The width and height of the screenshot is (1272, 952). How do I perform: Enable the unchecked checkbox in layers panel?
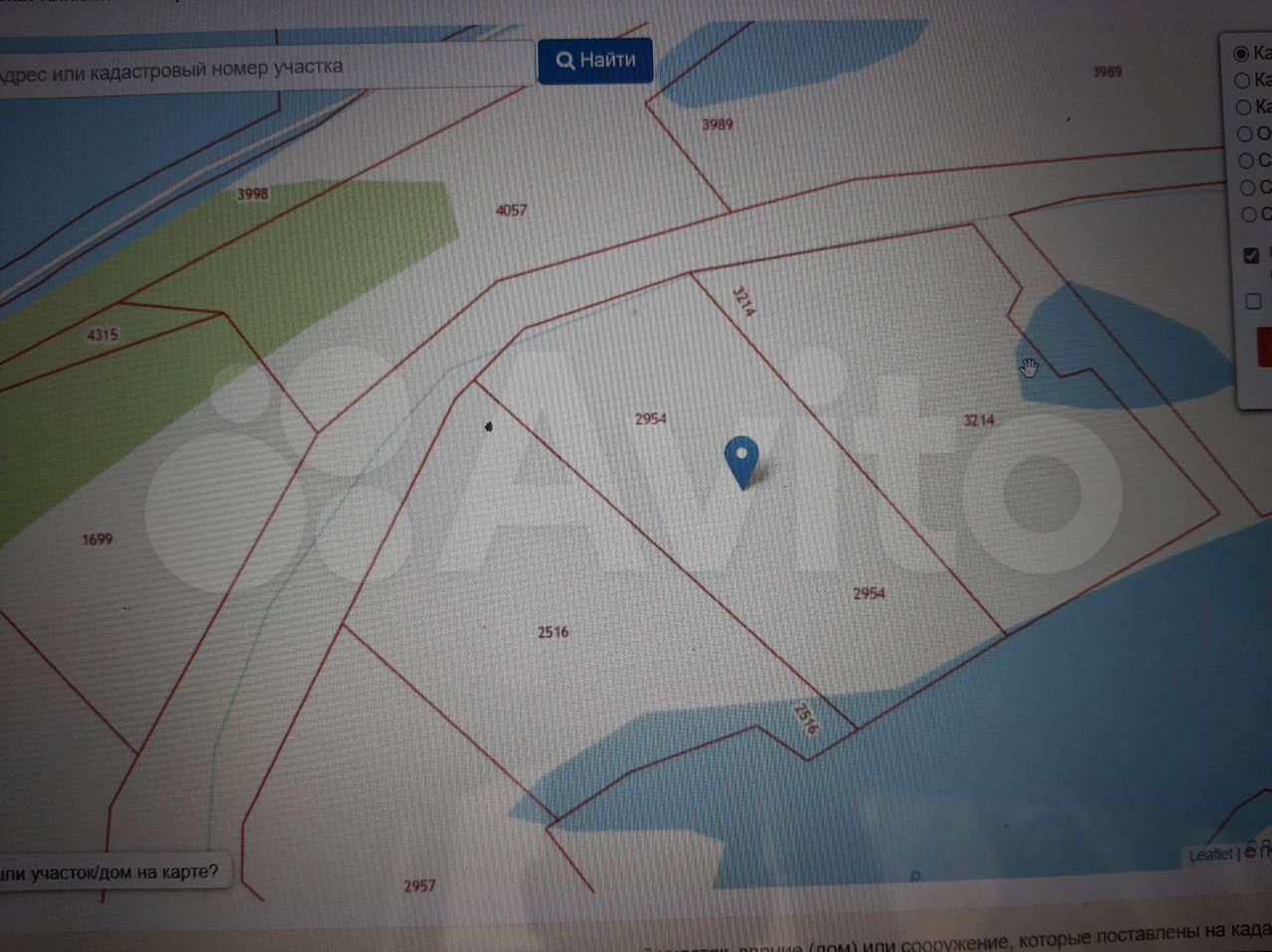pyautogui.click(x=1253, y=301)
